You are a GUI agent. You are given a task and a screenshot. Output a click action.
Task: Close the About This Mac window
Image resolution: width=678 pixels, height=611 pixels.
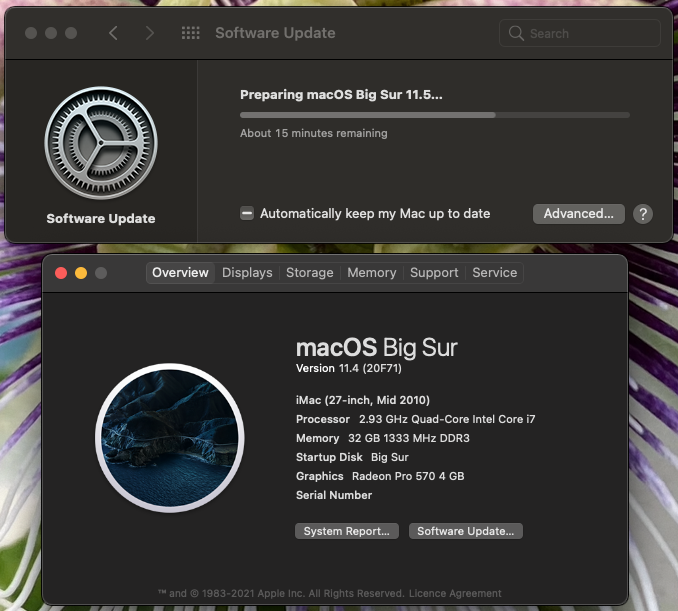61,273
